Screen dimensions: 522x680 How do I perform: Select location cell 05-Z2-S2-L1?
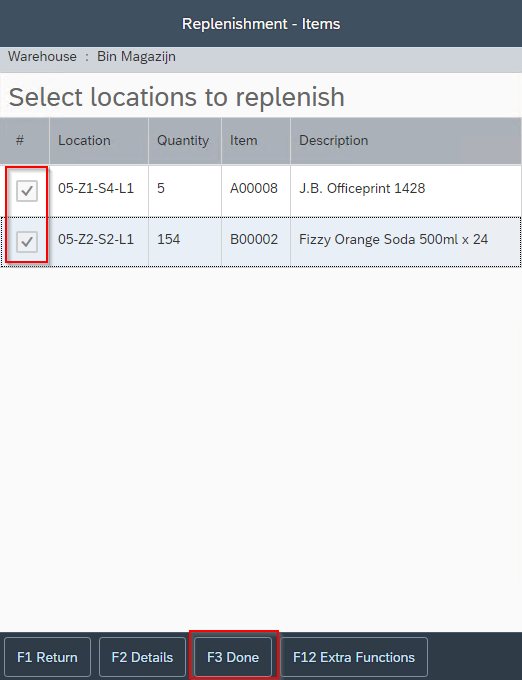(x=96, y=239)
